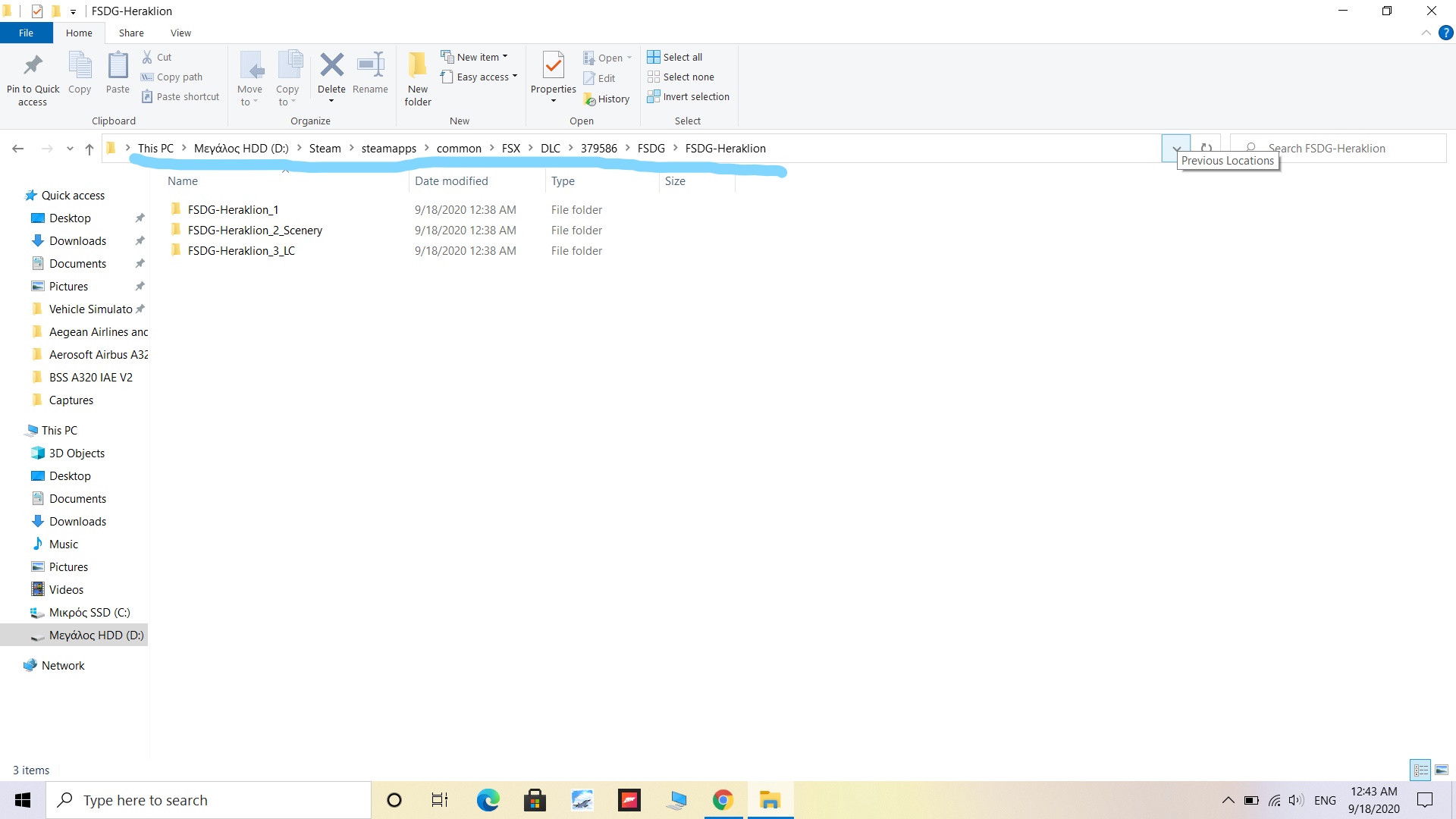This screenshot has height=819, width=1456.
Task: Open the Easy access dropdown
Action: [x=479, y=77]
